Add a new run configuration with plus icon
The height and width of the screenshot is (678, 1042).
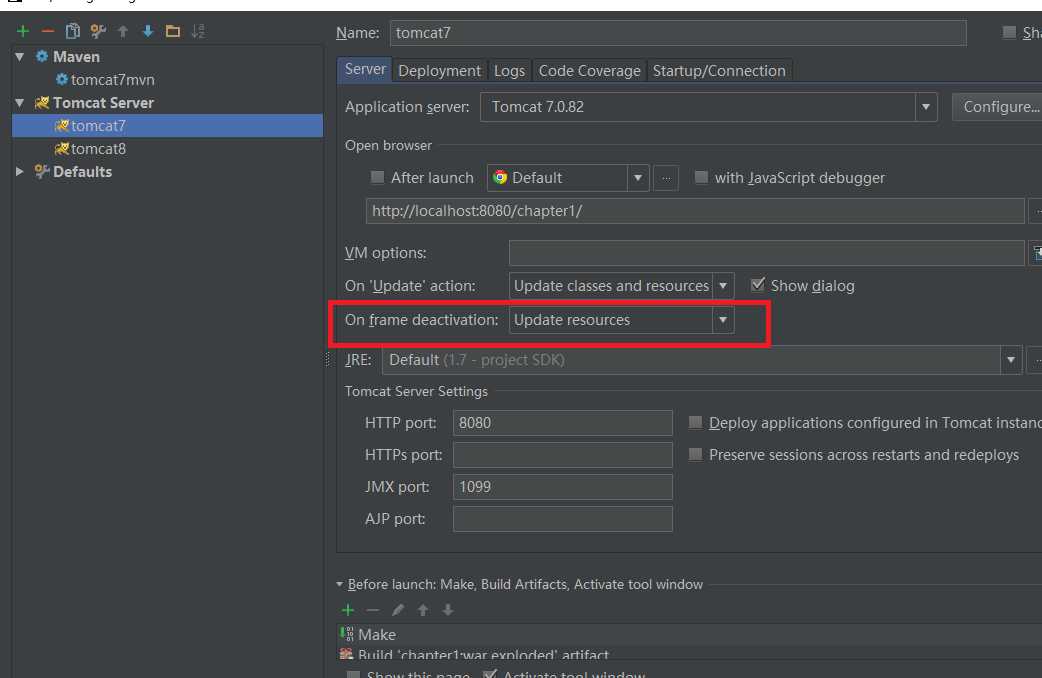pyautogui.click(x=23, y=31)
